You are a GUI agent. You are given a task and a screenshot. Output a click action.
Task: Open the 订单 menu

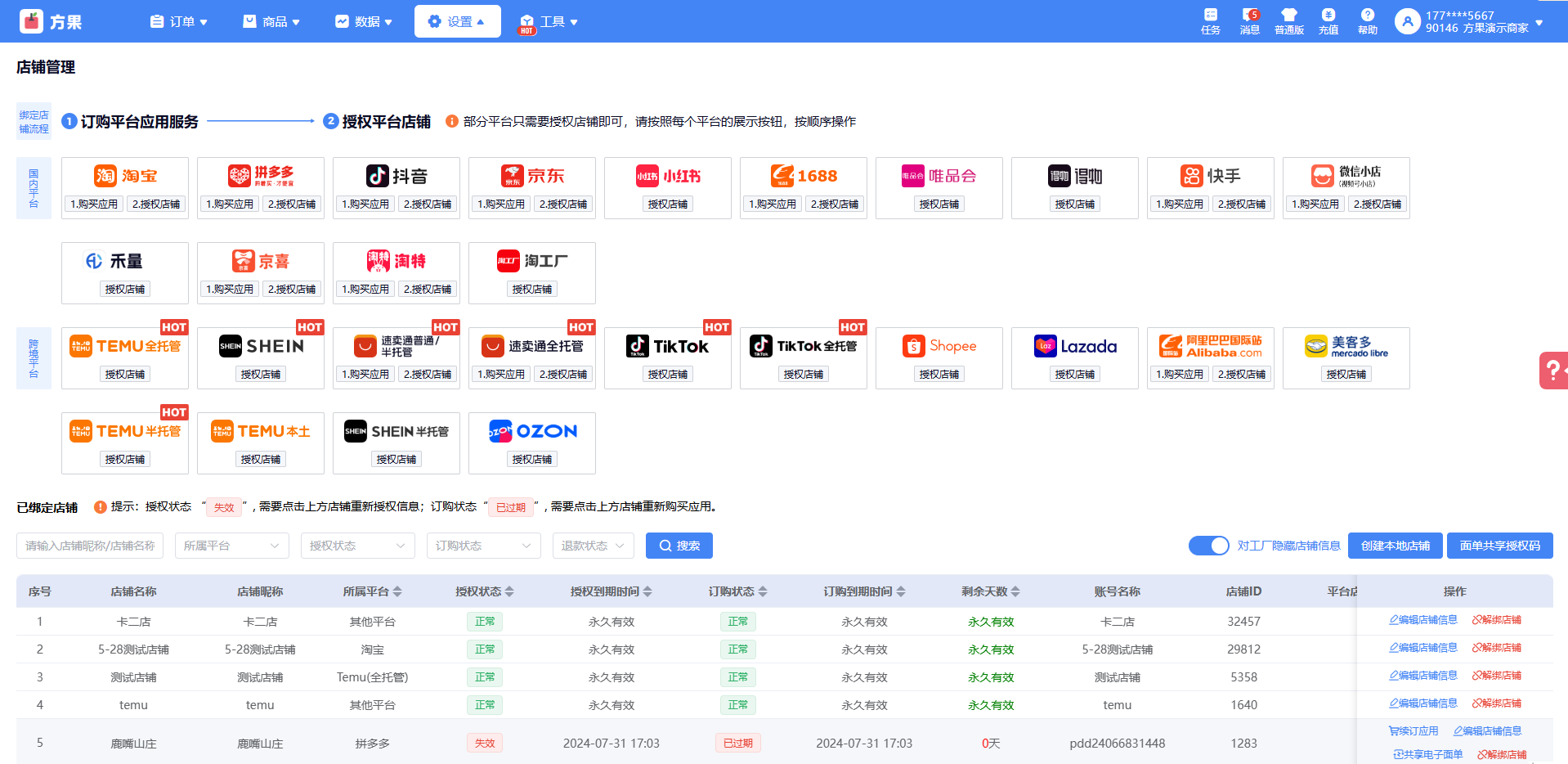click(179, 21)
